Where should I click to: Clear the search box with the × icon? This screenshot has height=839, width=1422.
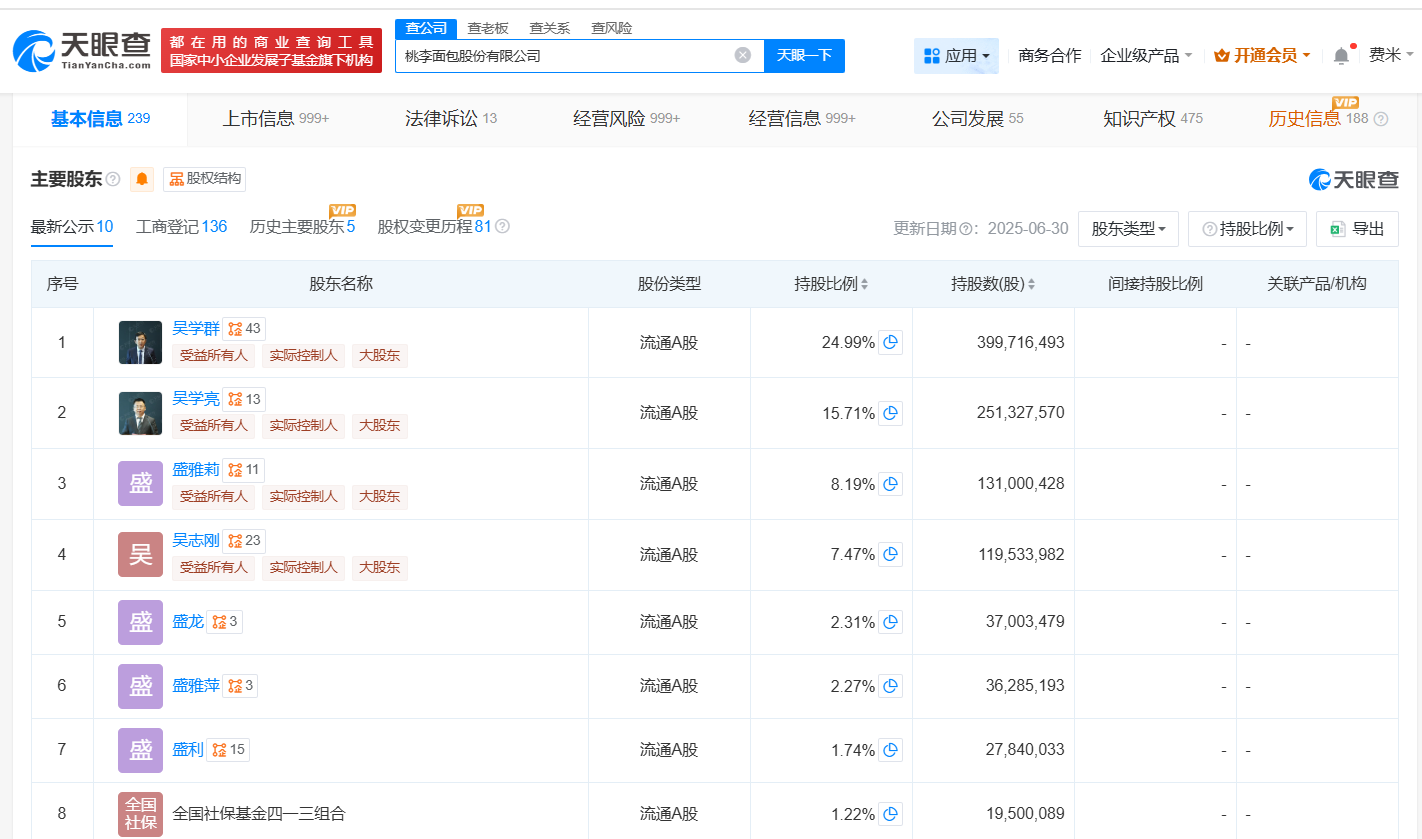click(740, 55)
